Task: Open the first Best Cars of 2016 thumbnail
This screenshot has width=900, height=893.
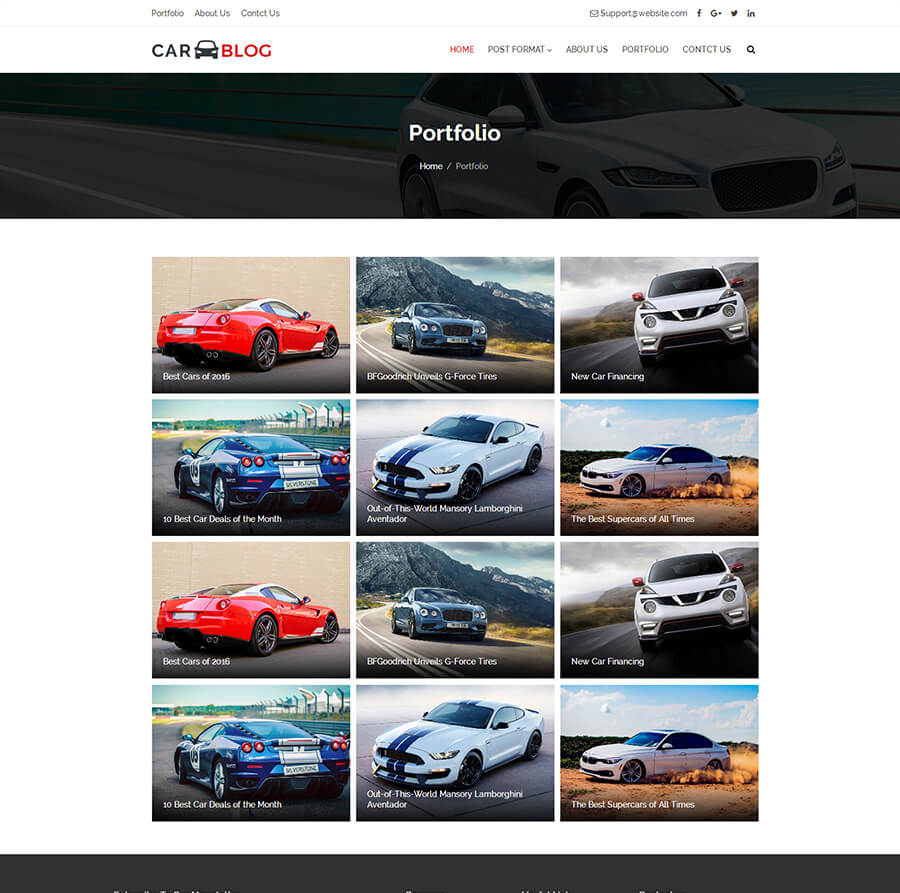Action: pos(251,325)
